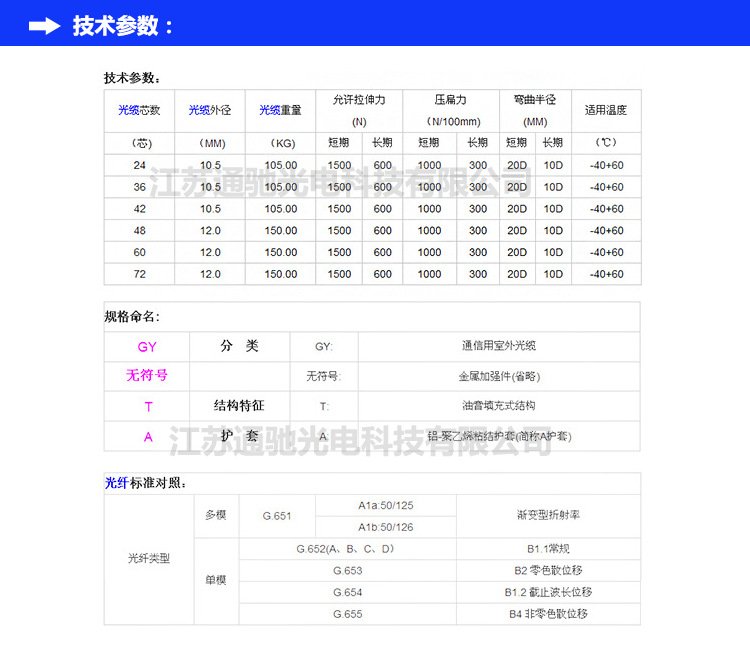Select the A1b:50/126 cell
Viewport: 750px width, 650px height.
(386, 528)
